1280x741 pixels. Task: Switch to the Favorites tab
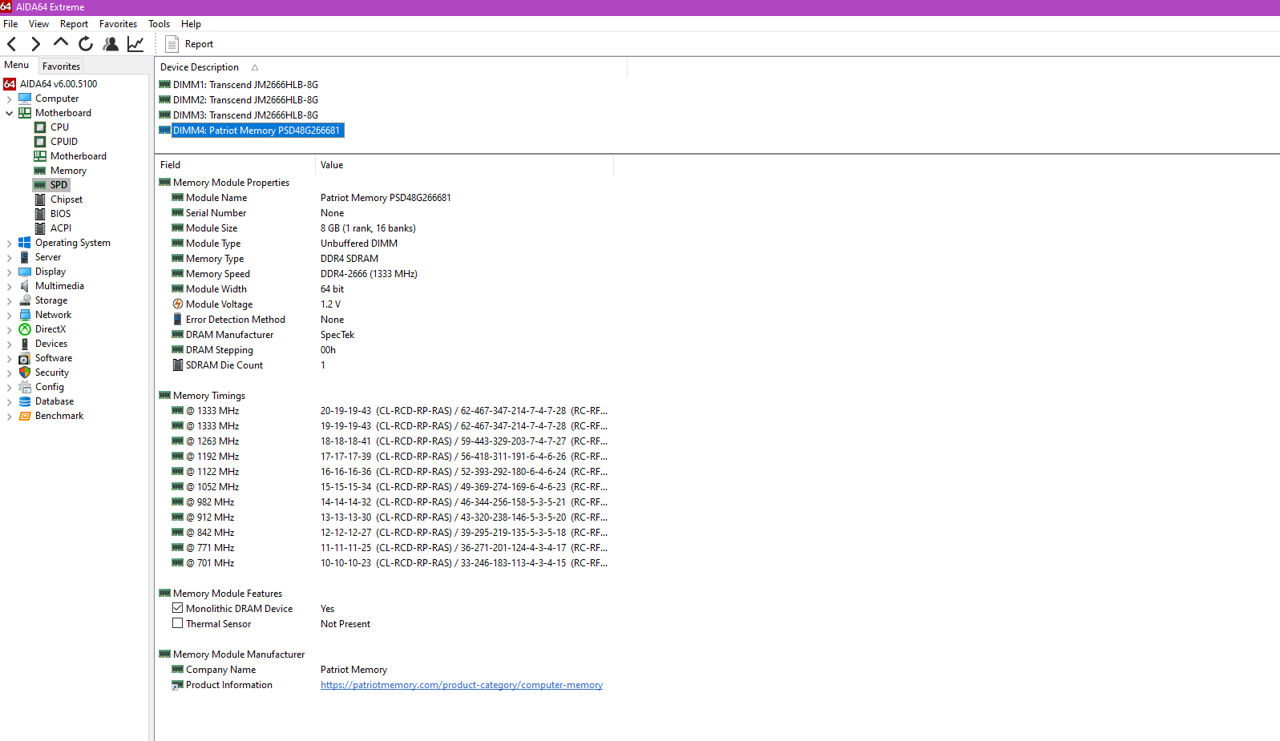coord(61,66)
